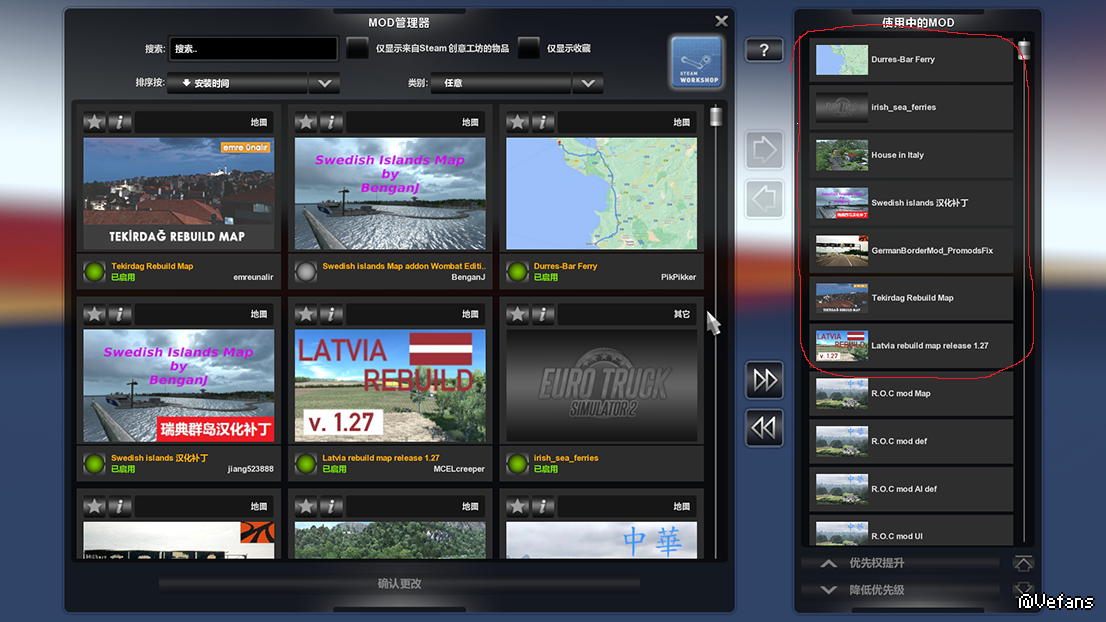Favorite the Durres-Bar Ferry mod card
The width and height of the screenshot is (1106, 622).
[x=517, y=122]
